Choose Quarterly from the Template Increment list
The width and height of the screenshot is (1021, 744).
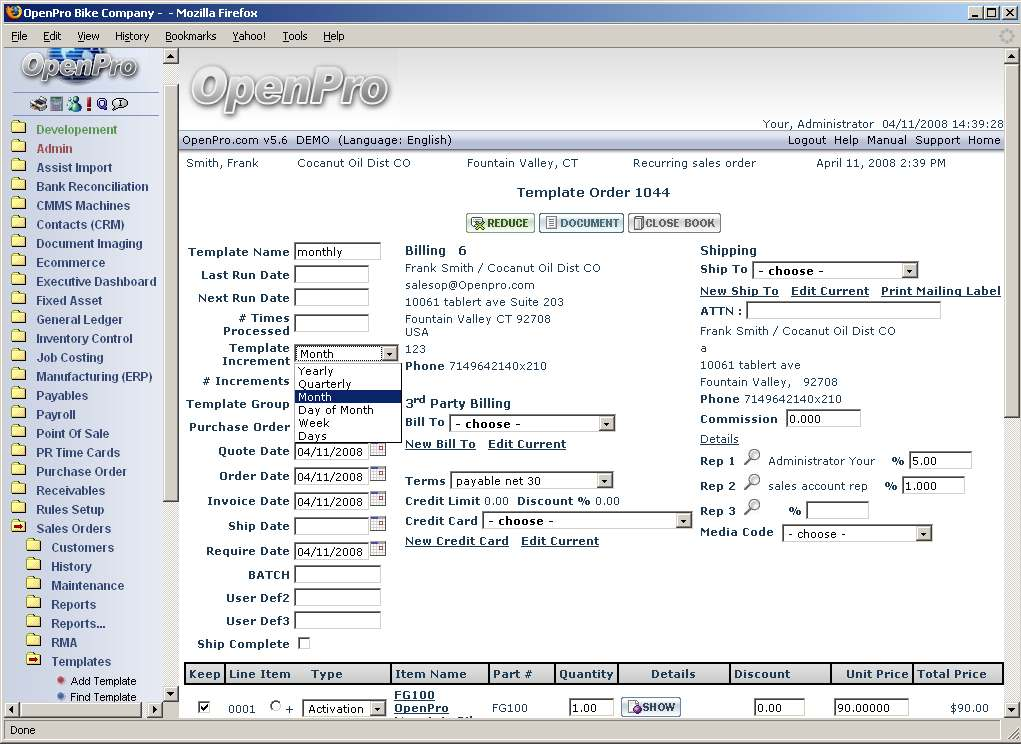[x=325, y=384]
